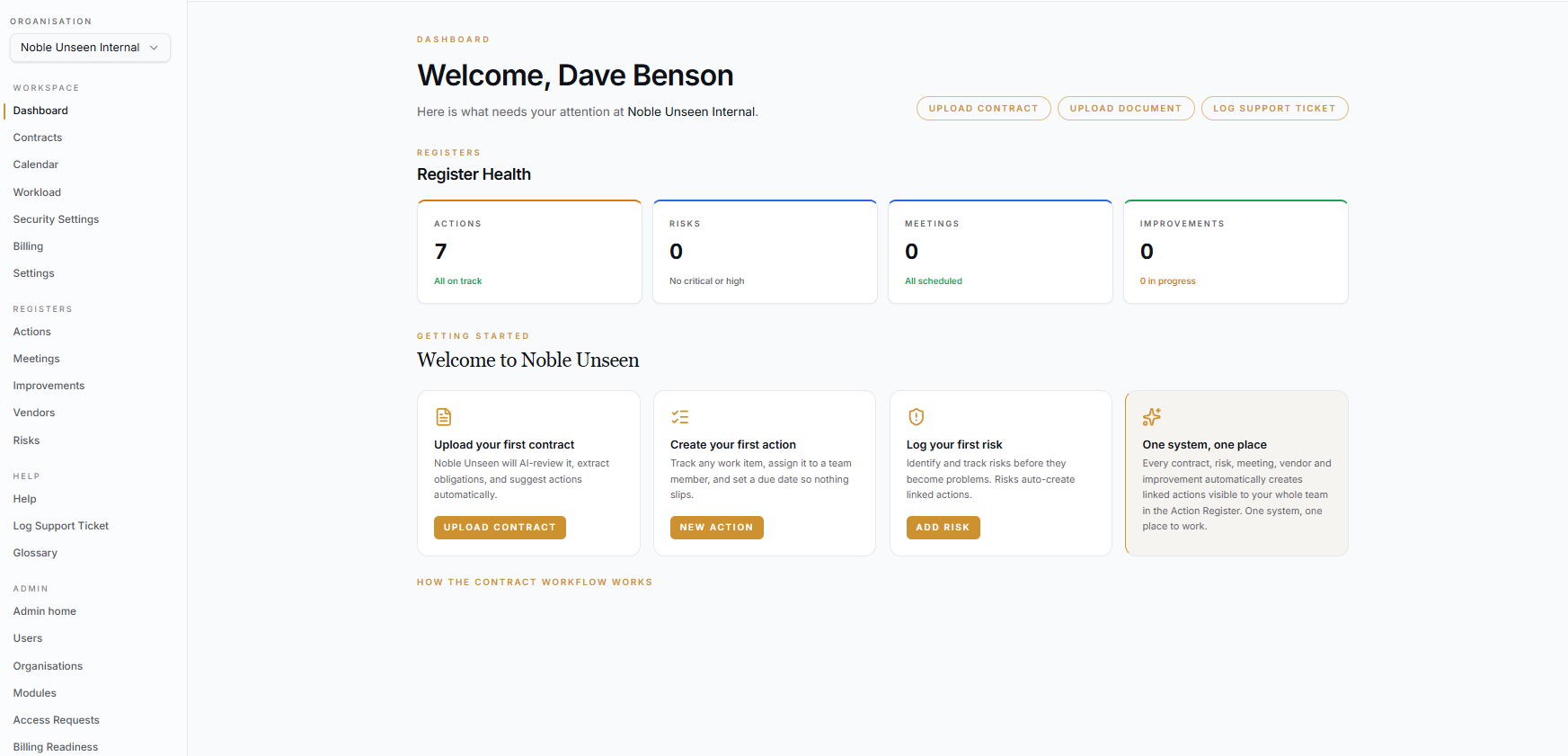The height and width of the screenshot is (756, 1568).
Task: Open the Meetings register
Action: 36,359
